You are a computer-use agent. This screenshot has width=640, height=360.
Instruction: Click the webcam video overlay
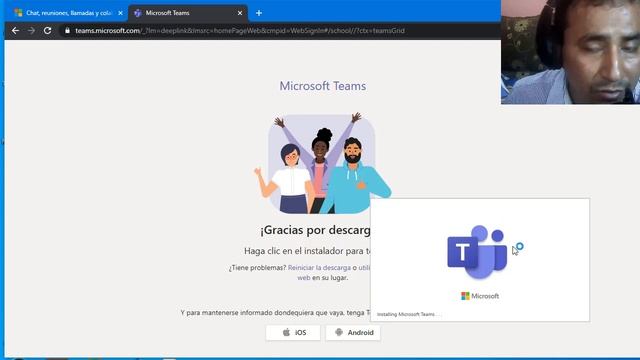point(570,52)
